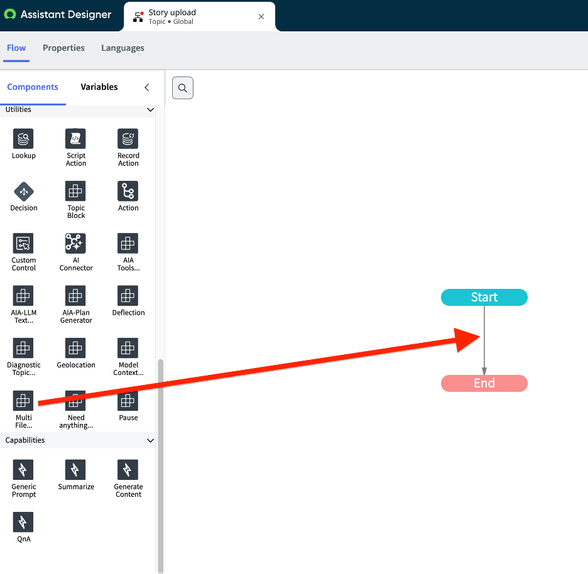Select the Custom Control component

[23, 252]
